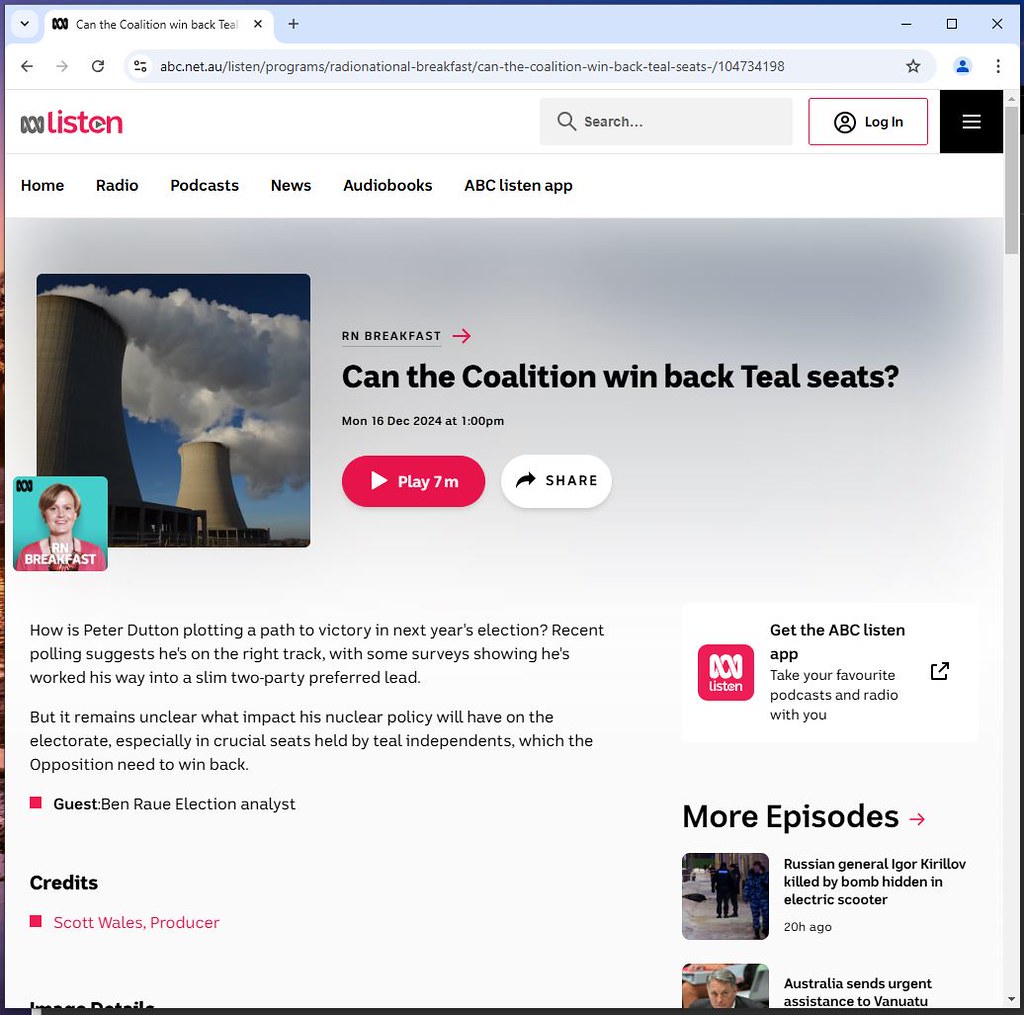Image resolution: width=1024 pixels, height=1015 pixels.
Task: Open the Chrome profile avatar
Action: pyautogui.click(x=962, y=66)
